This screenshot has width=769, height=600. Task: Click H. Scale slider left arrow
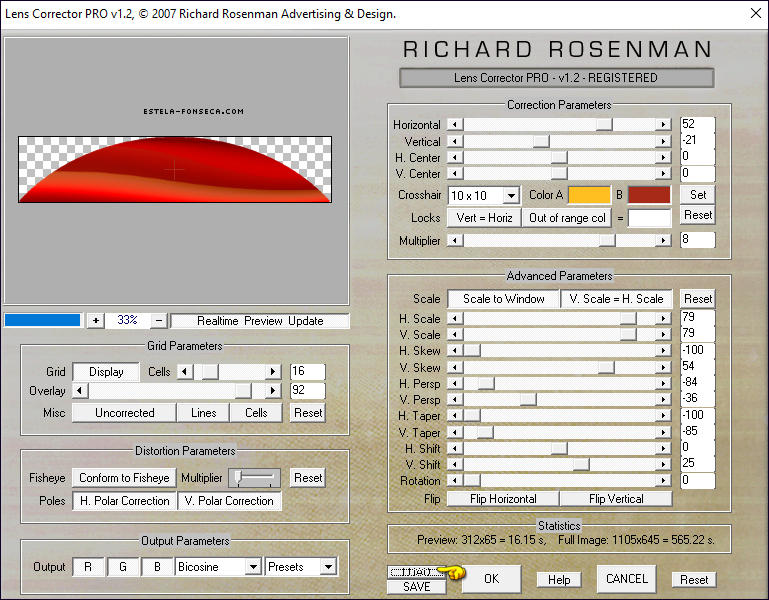(x=455, y=318)
